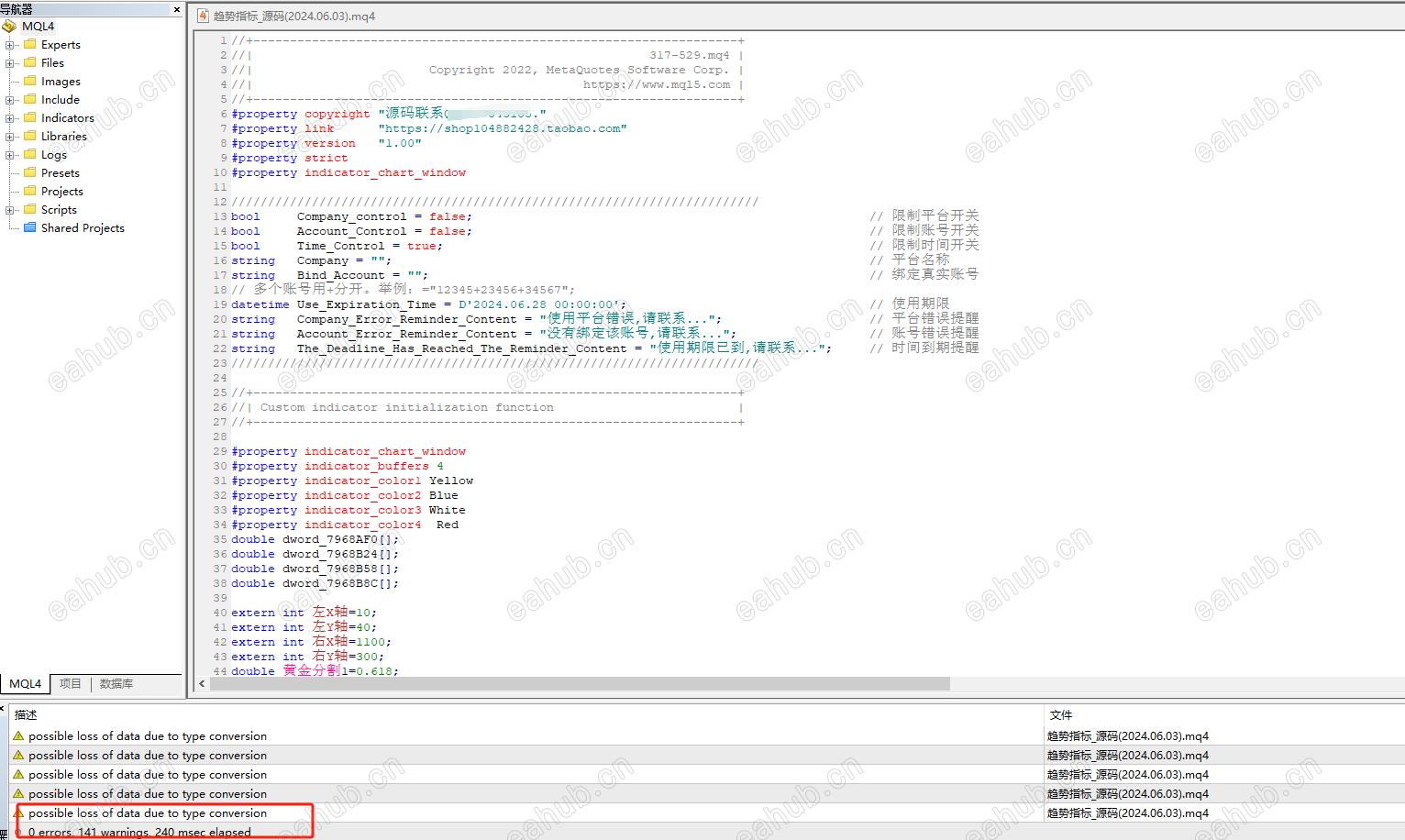Click the '// 绑定真实账号' comment
1405x840 pixels.
point(924,274)
